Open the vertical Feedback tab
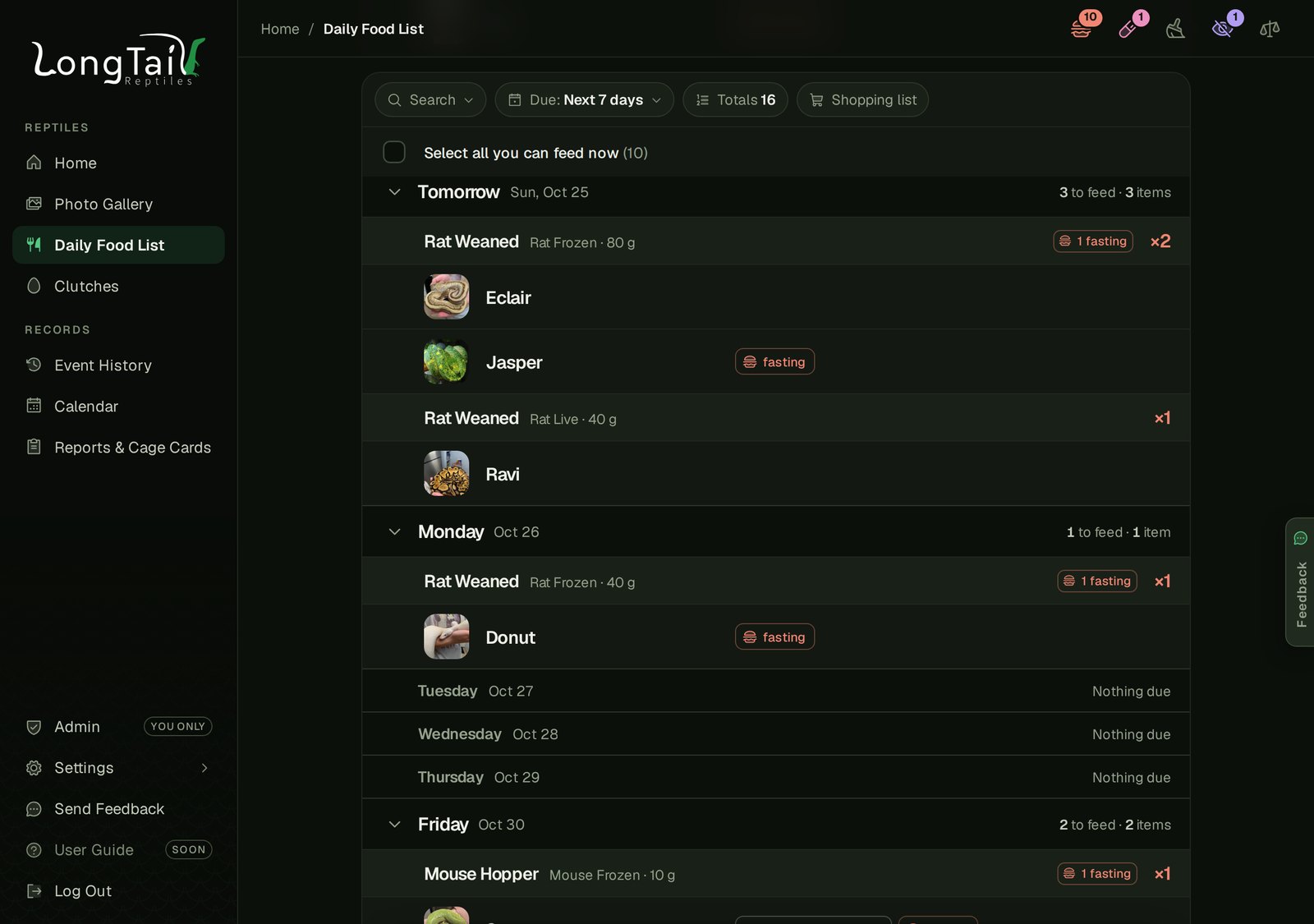1314x924 pixels. [1300, 582]
